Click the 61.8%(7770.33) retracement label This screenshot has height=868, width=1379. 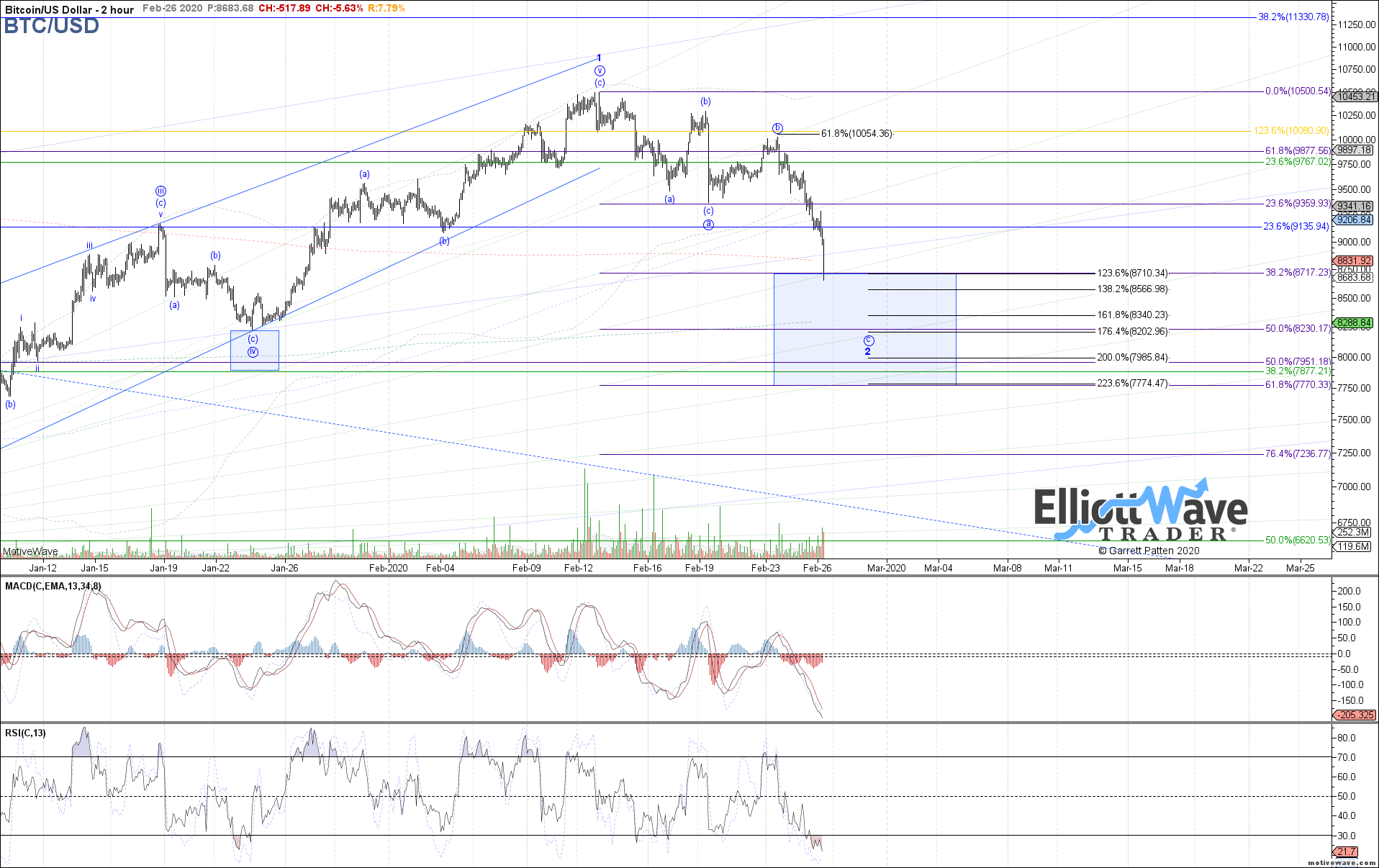point(1298,385)
